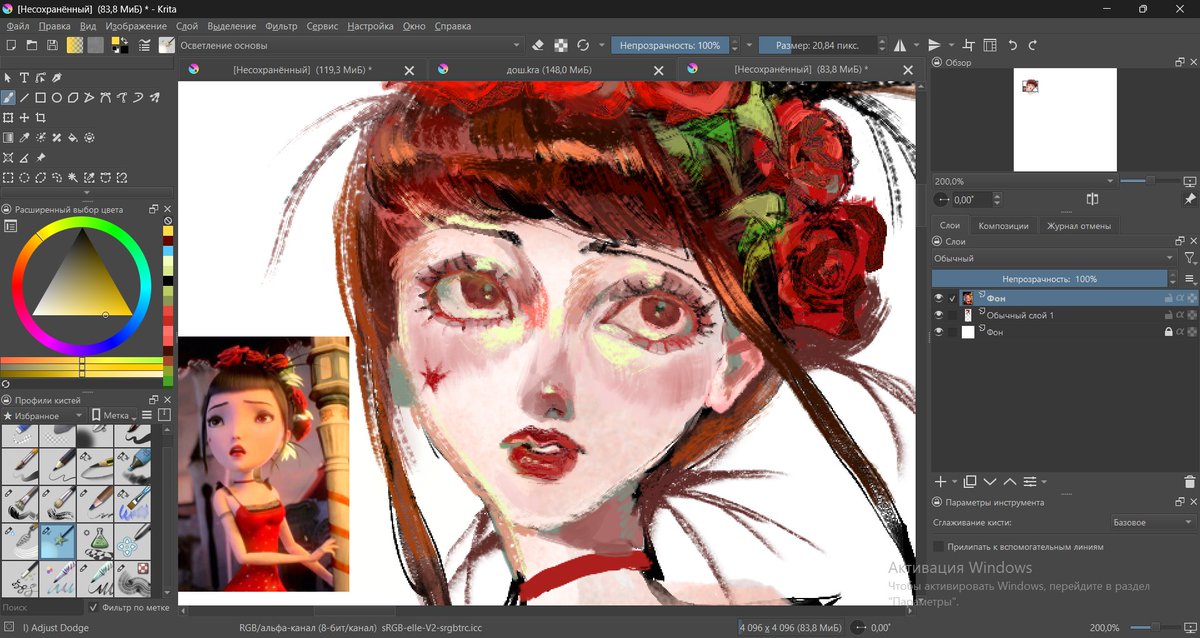This screenshot has height=638, width=1200.
Task: Open Избранное brush tag dropdown
Action: click(44, 415)
